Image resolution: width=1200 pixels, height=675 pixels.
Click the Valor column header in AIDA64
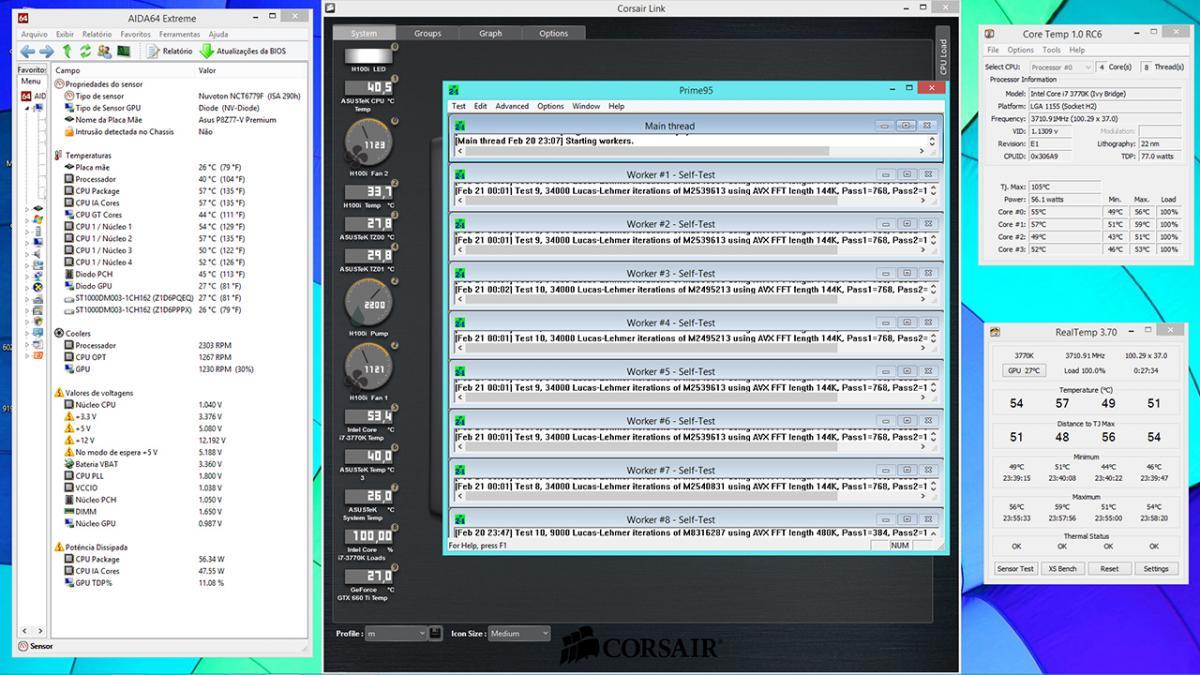point(252,71)
